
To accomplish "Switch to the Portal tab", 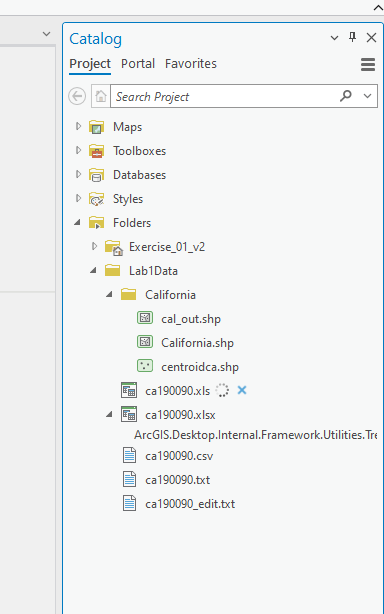I will pos(138,63).
